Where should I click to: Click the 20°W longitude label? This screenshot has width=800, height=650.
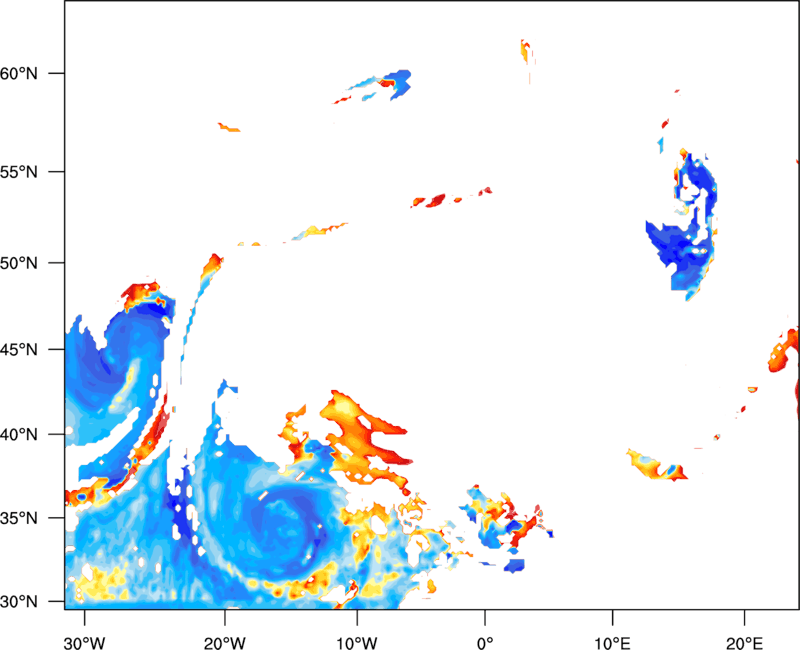pos(225,643)
